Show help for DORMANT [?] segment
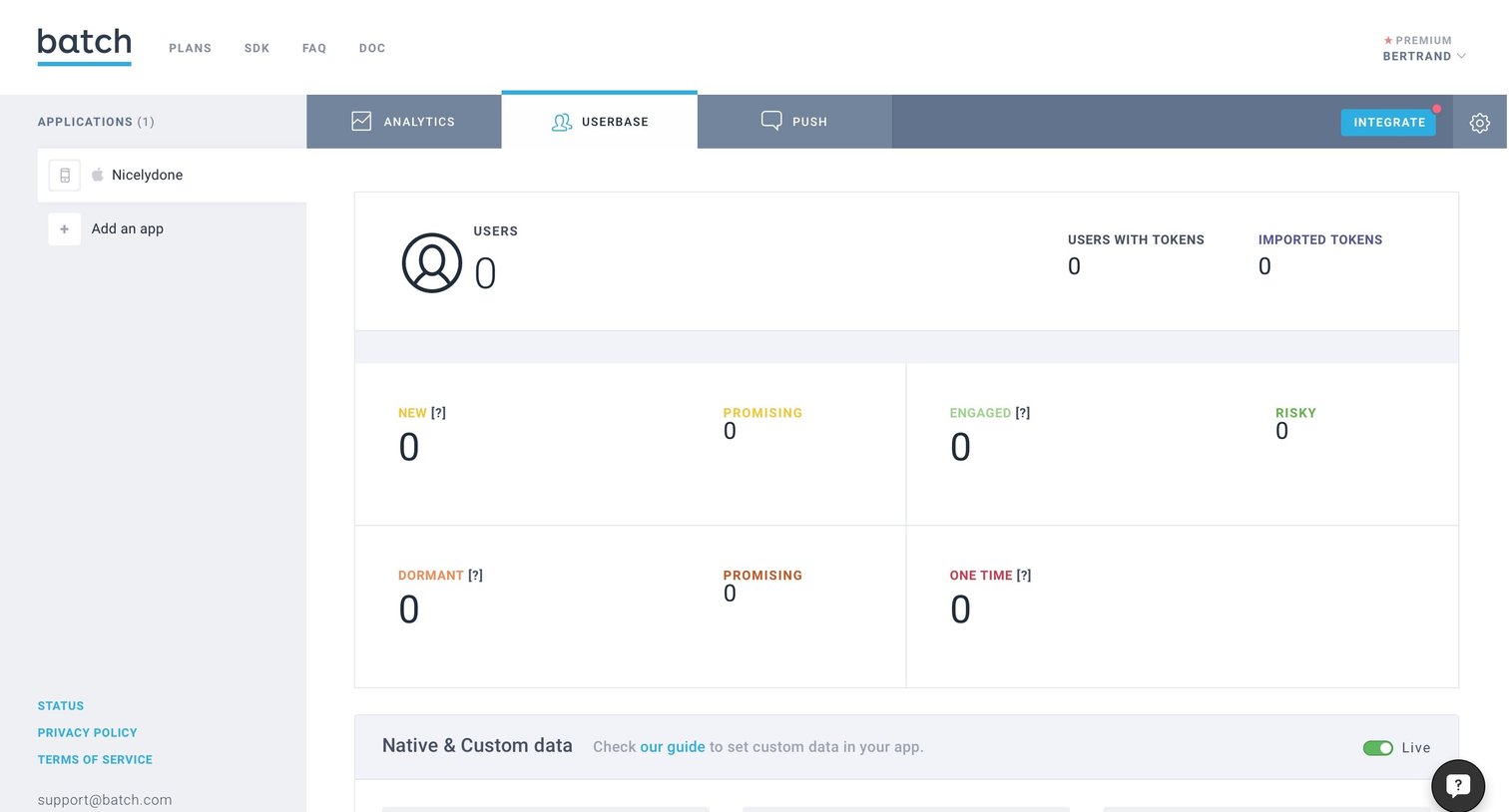 (x=476, y=576)
